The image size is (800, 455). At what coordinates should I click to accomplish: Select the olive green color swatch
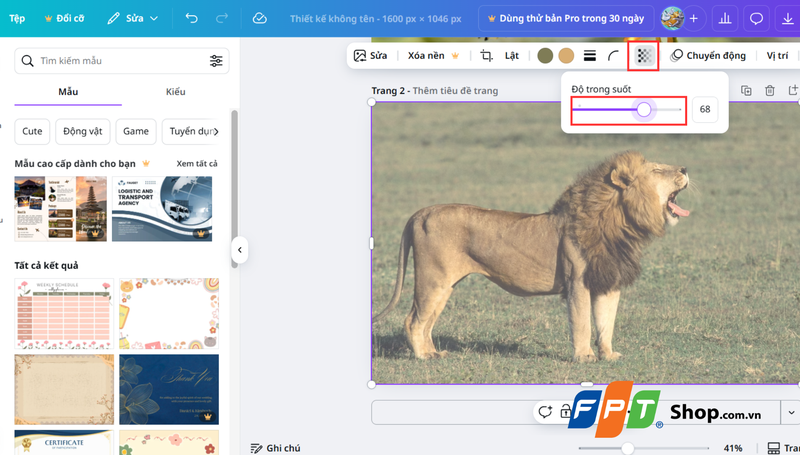point(545,56)
